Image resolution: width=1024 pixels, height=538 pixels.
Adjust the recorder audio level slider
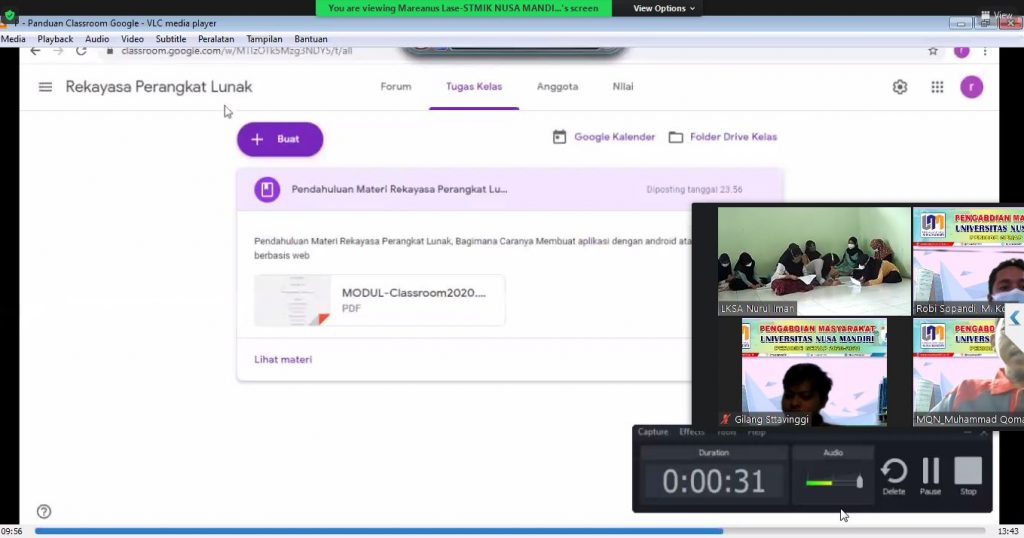pyautogui.click(x=859, y=482)
